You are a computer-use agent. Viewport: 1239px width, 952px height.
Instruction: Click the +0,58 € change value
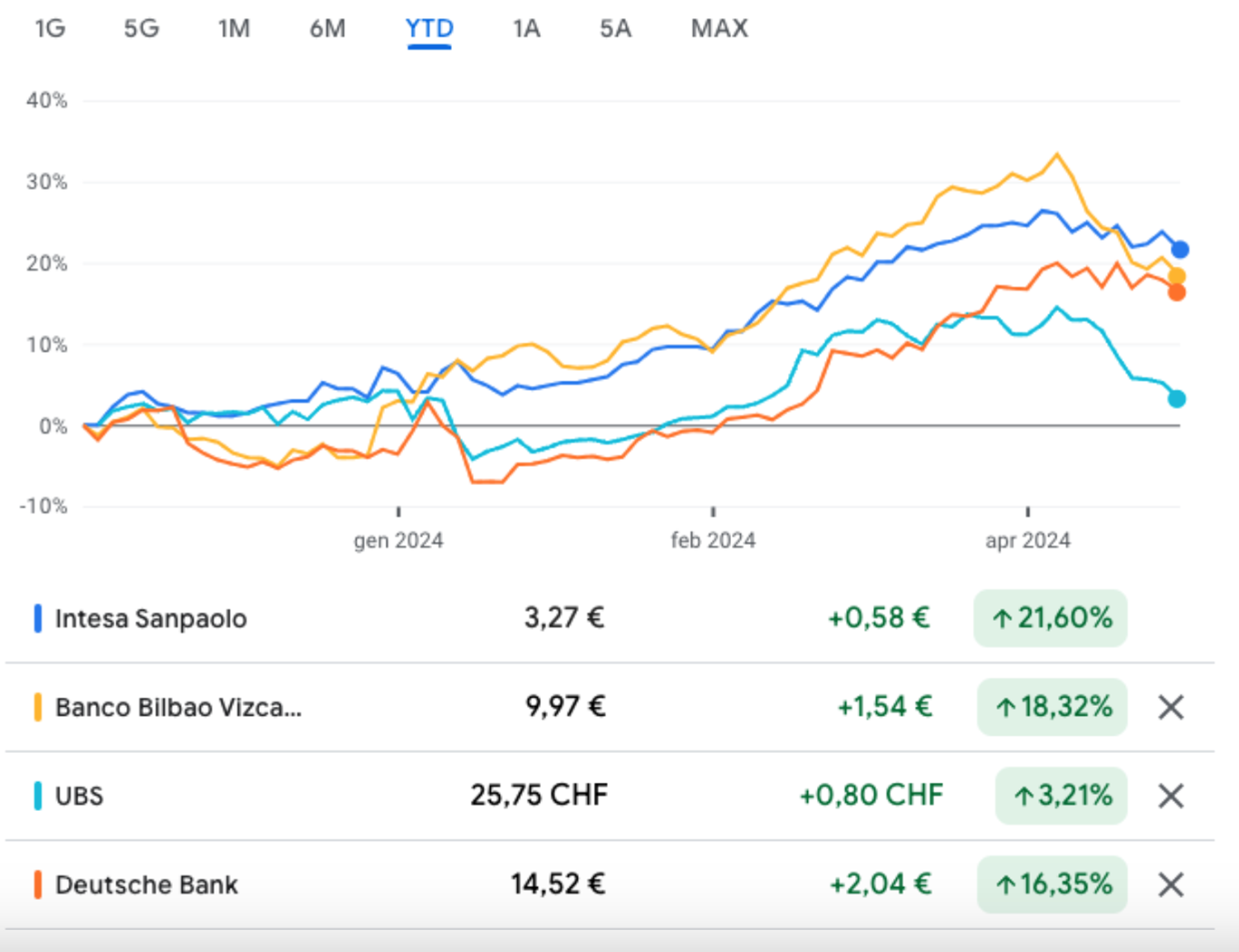879,618
